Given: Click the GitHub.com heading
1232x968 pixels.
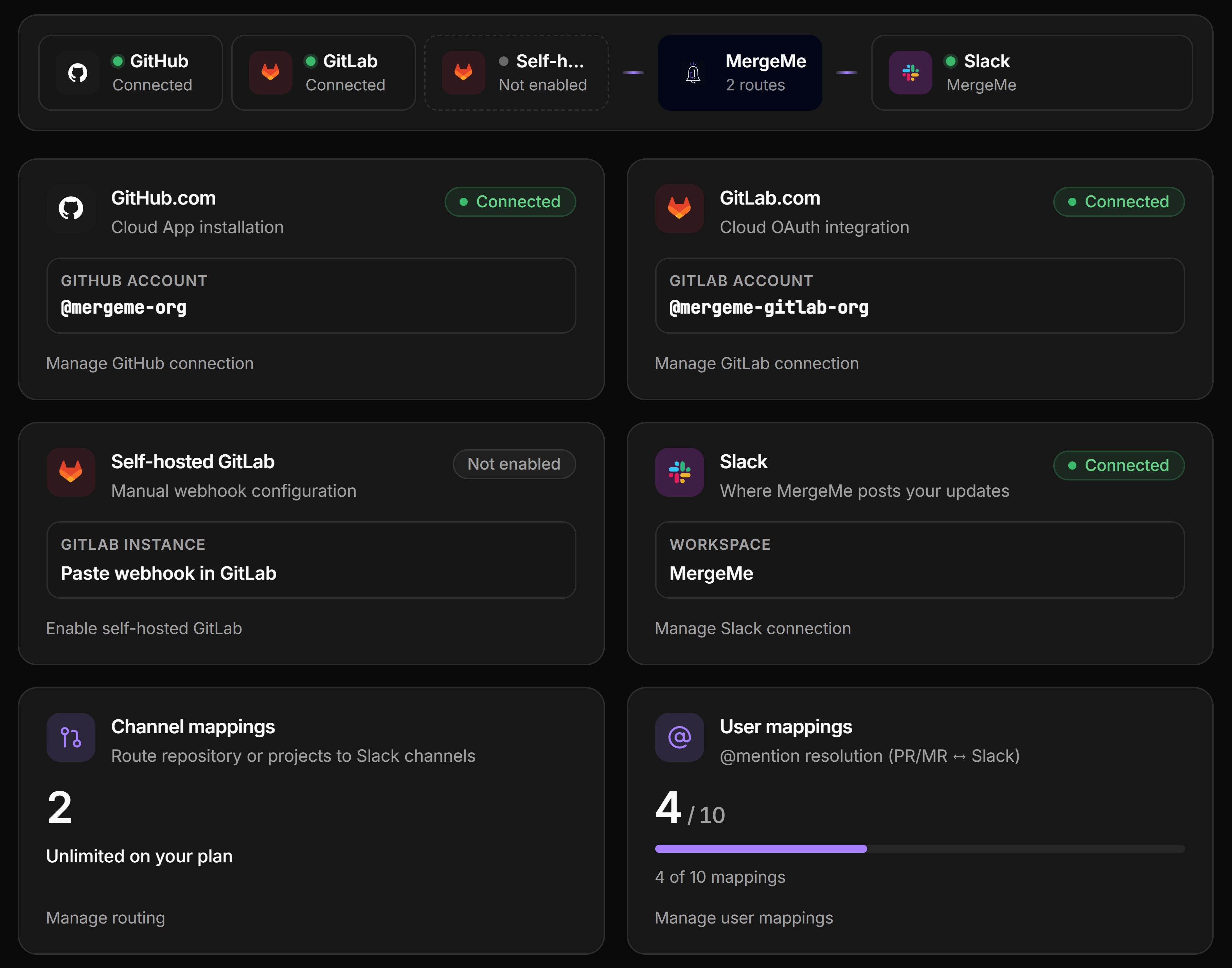Looking at the screenshot, I should 163,198.
